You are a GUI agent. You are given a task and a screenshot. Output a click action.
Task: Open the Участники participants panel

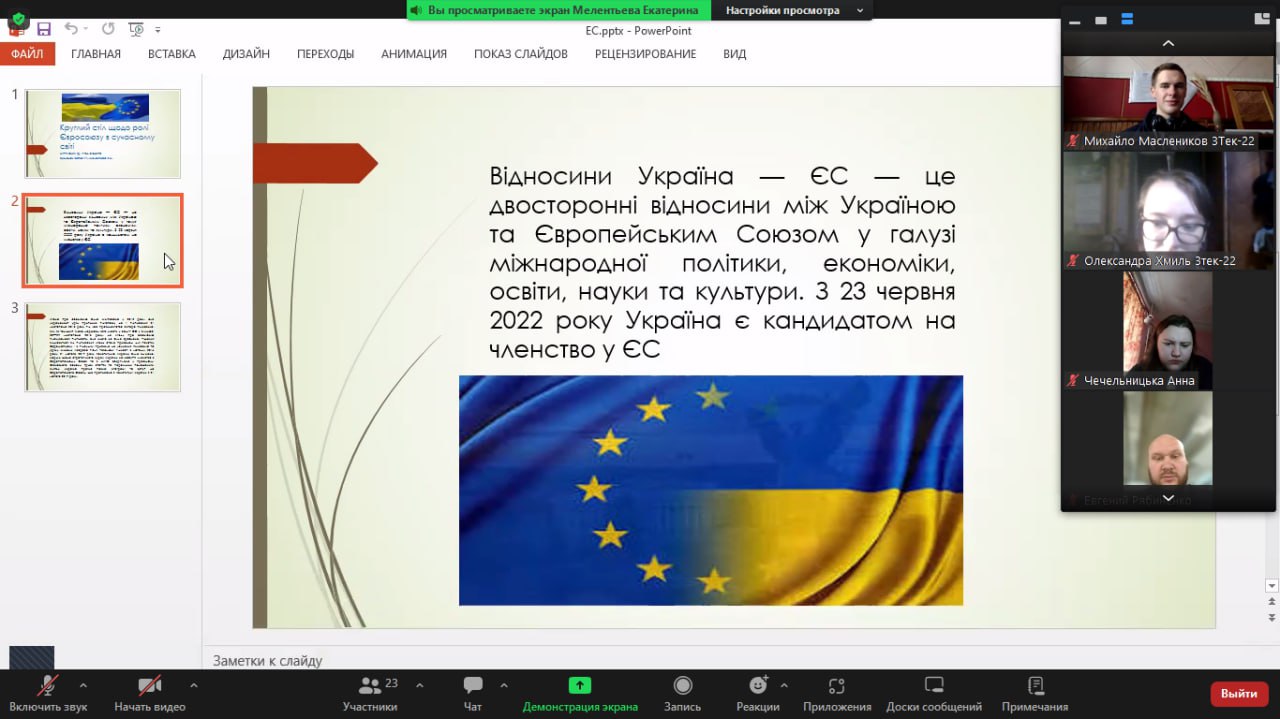(x=370, y=694)
